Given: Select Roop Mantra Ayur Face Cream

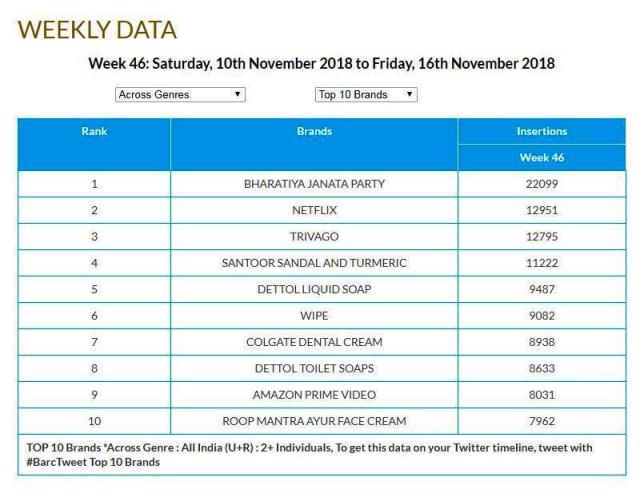Looking at the screenshot, I should click(314, 421).
